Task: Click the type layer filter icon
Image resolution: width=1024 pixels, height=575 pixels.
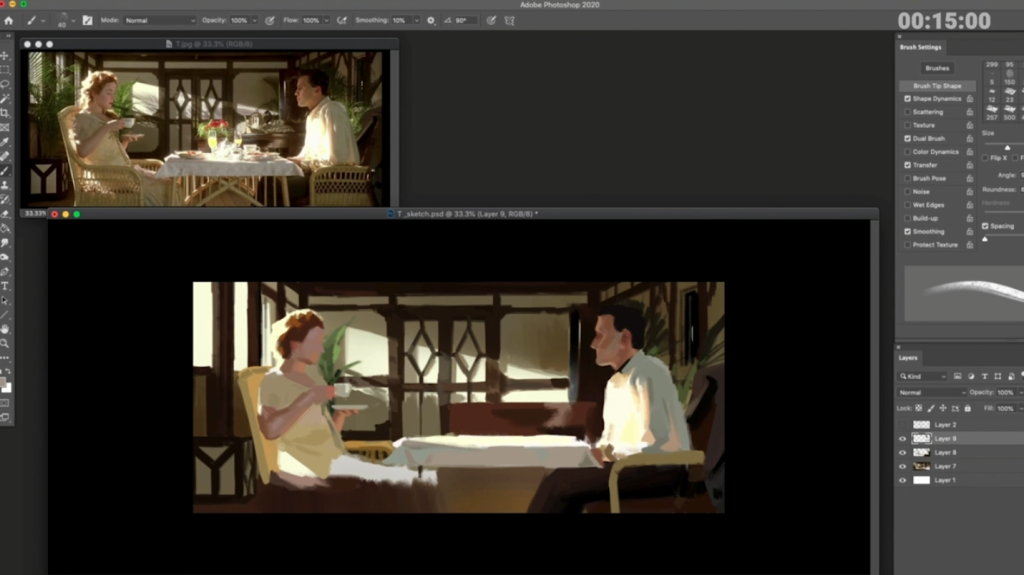Action: [x=983, y=376]
